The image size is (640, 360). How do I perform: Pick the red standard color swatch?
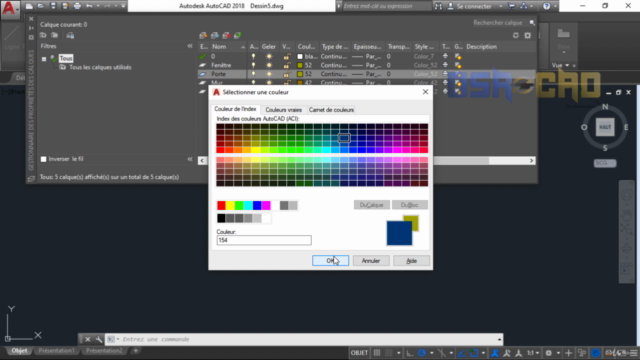pos(221,205)
